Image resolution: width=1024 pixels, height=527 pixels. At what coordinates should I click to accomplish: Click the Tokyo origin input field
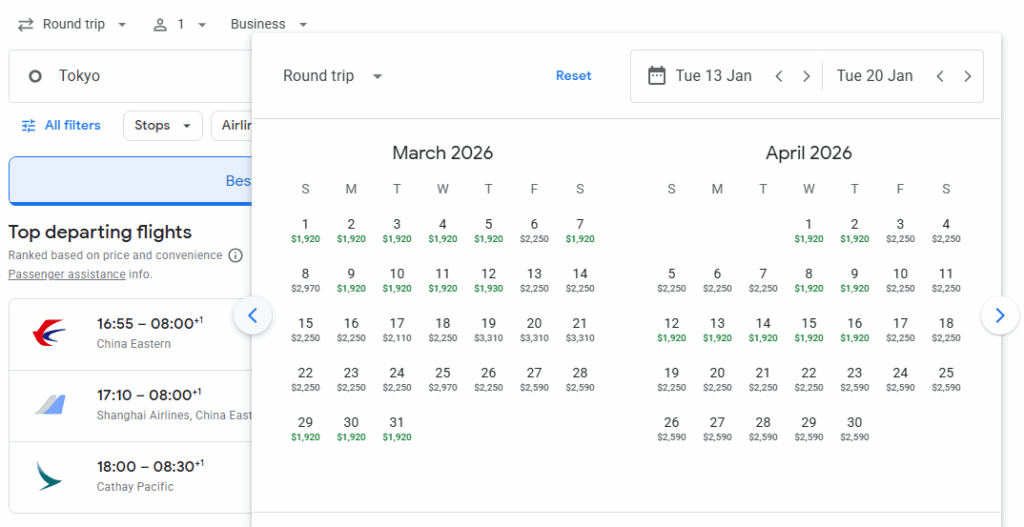(x=130, y=76)
